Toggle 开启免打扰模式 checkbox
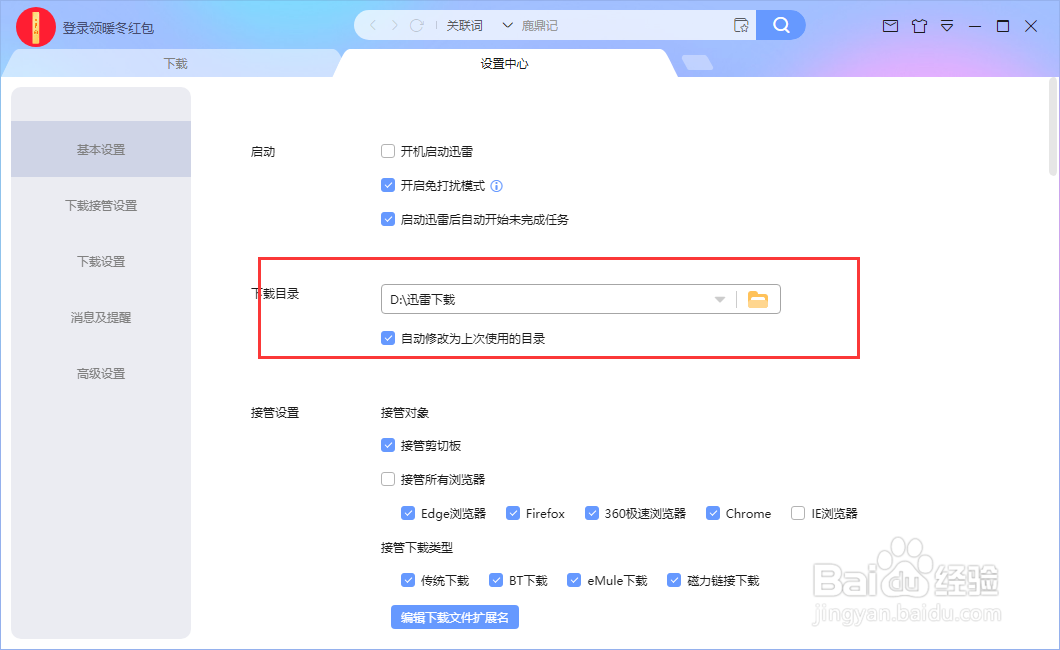Screen dimensions: 1060x650 [x=388, y=185]
